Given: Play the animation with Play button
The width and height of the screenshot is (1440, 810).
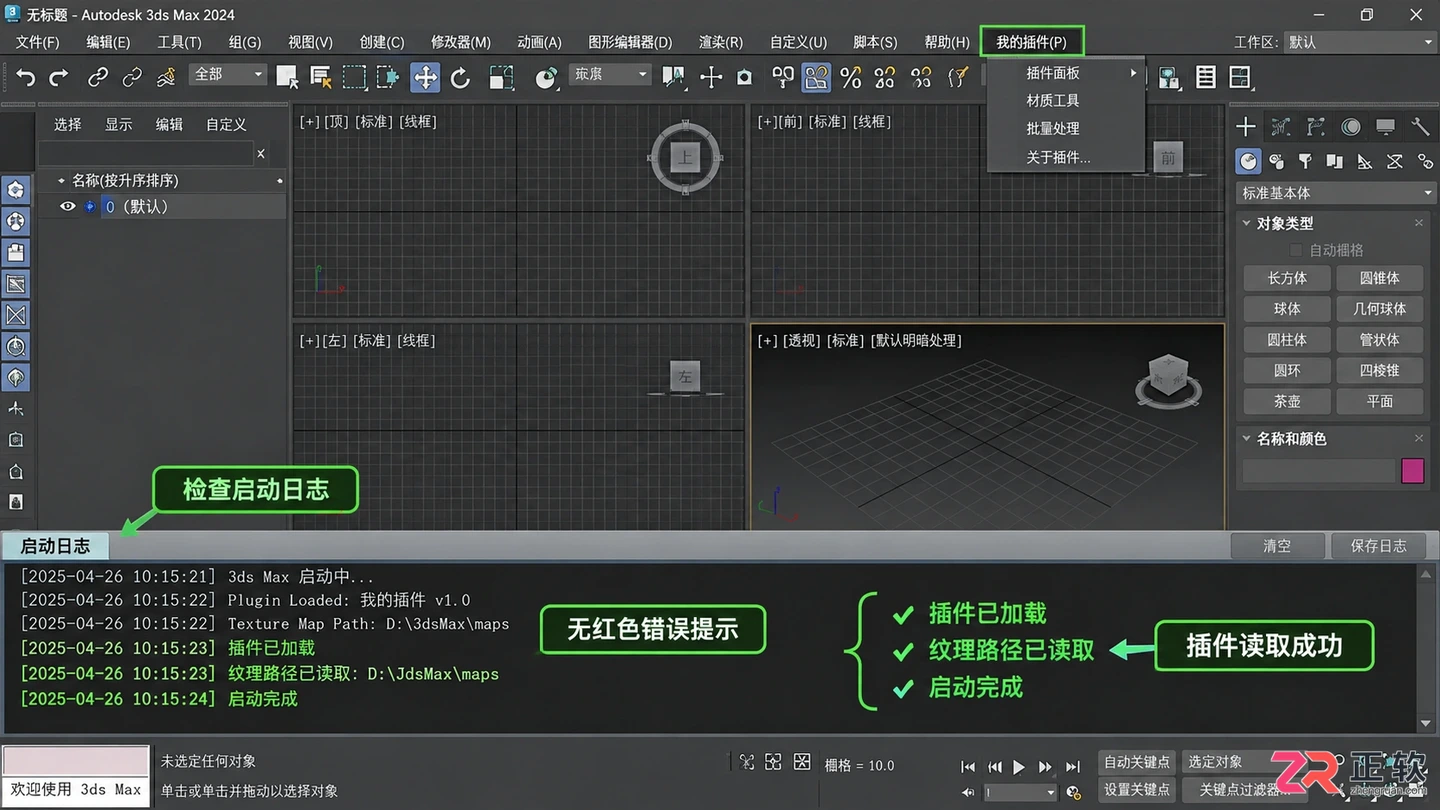Looking at the screenshot, I should coord(1019,767).
